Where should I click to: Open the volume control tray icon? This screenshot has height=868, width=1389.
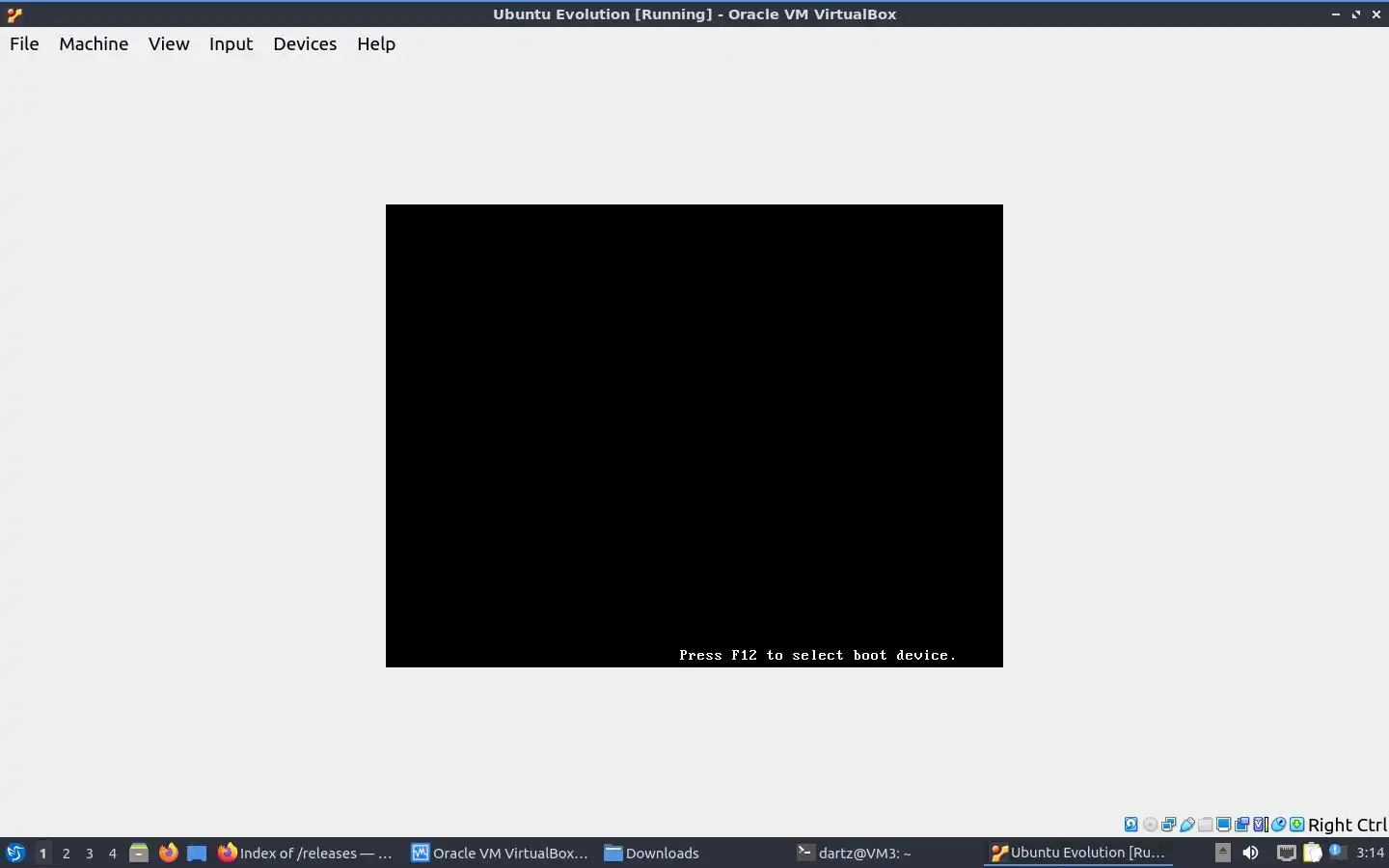tap(1250, 853)
